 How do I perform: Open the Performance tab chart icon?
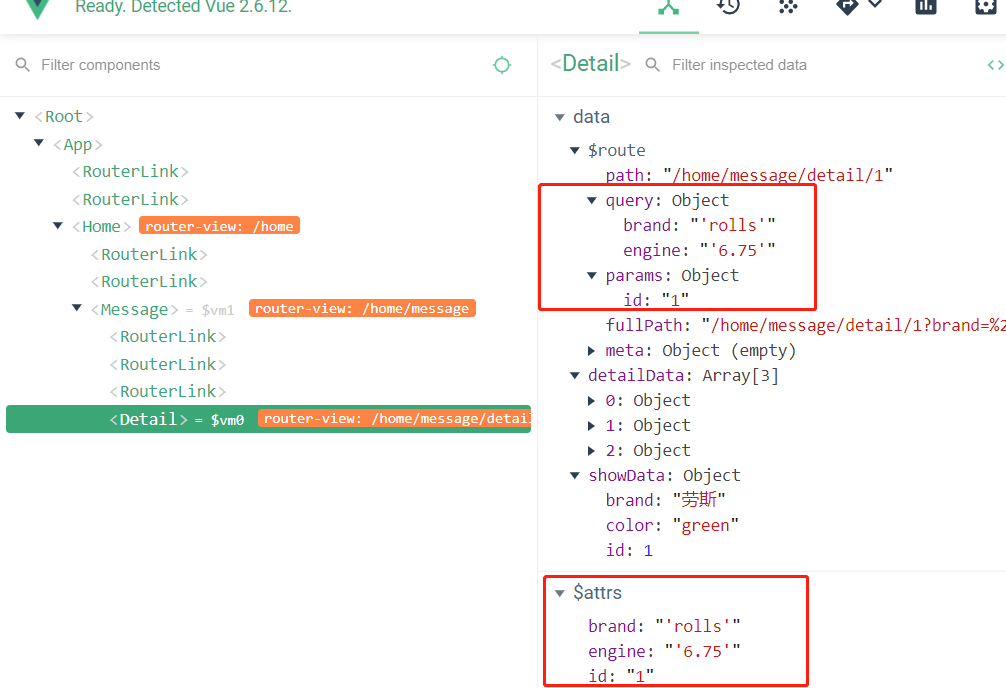926,6
